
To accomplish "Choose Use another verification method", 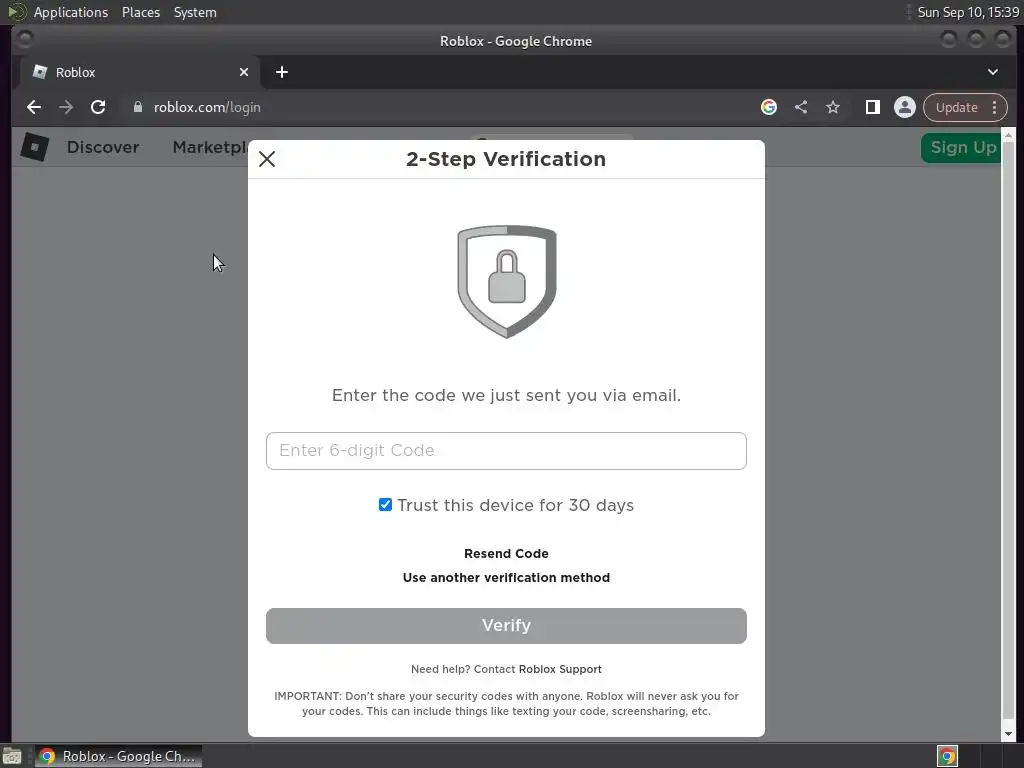I will (x=506, y=578).
